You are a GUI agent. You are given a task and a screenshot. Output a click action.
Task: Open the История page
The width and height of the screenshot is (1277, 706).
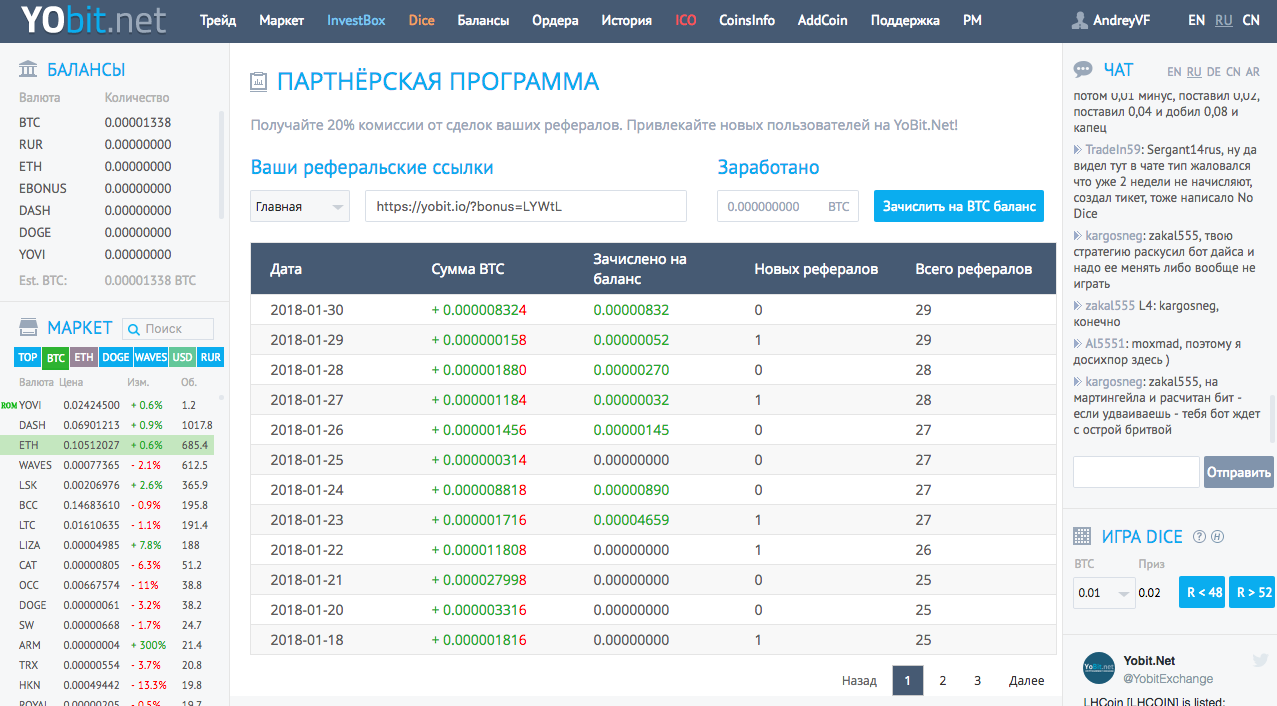tap(627, 20)
